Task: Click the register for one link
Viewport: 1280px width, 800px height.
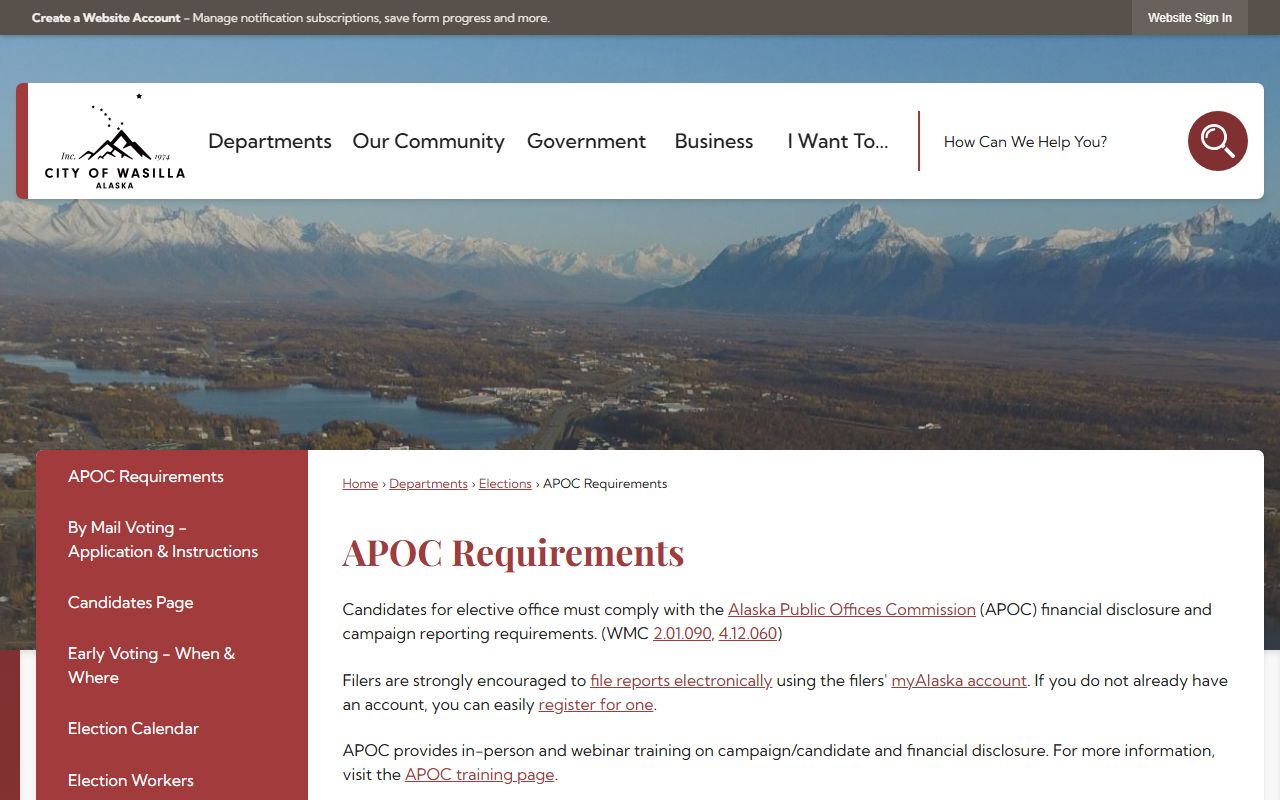Action: pyautogui.click(x=596, y=704)
